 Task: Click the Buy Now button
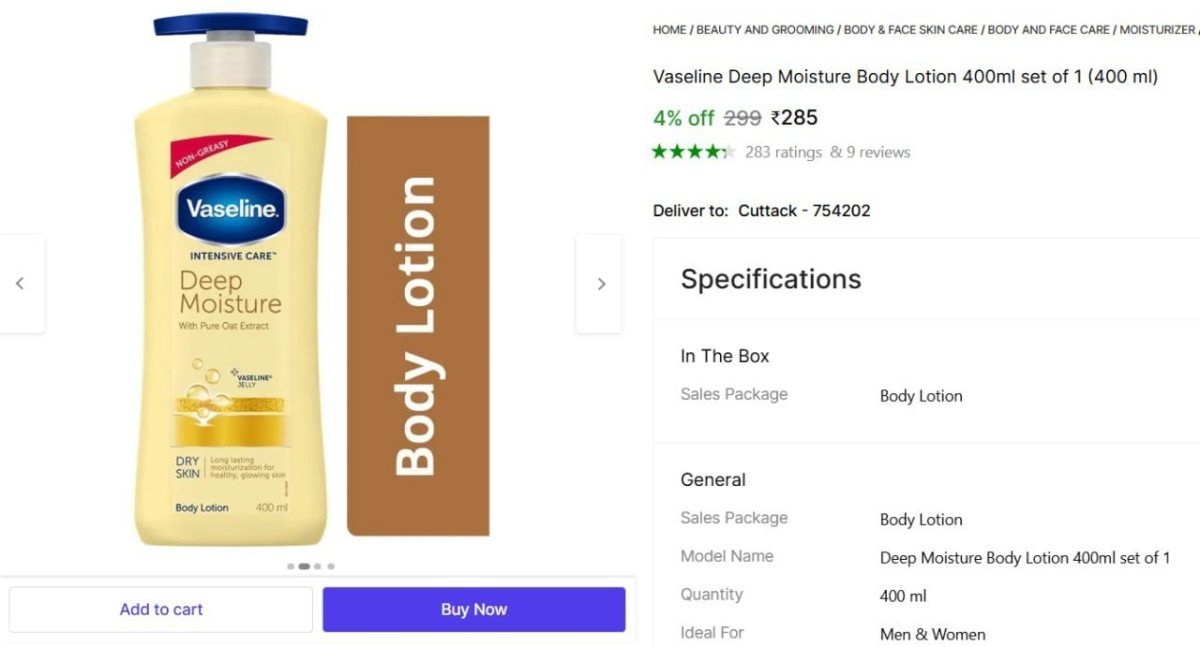coord(474,608)
